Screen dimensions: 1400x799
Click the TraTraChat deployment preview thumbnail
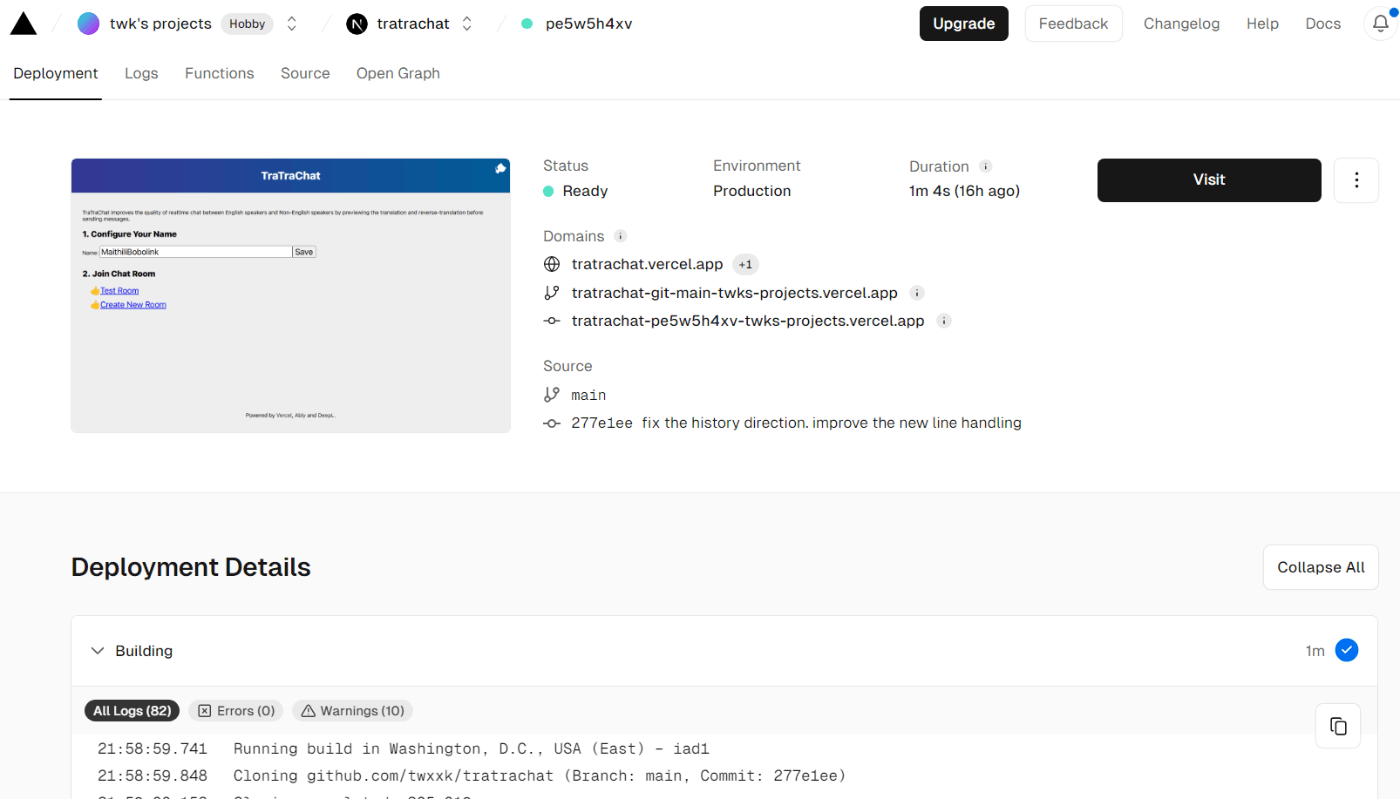click(291, 295)
